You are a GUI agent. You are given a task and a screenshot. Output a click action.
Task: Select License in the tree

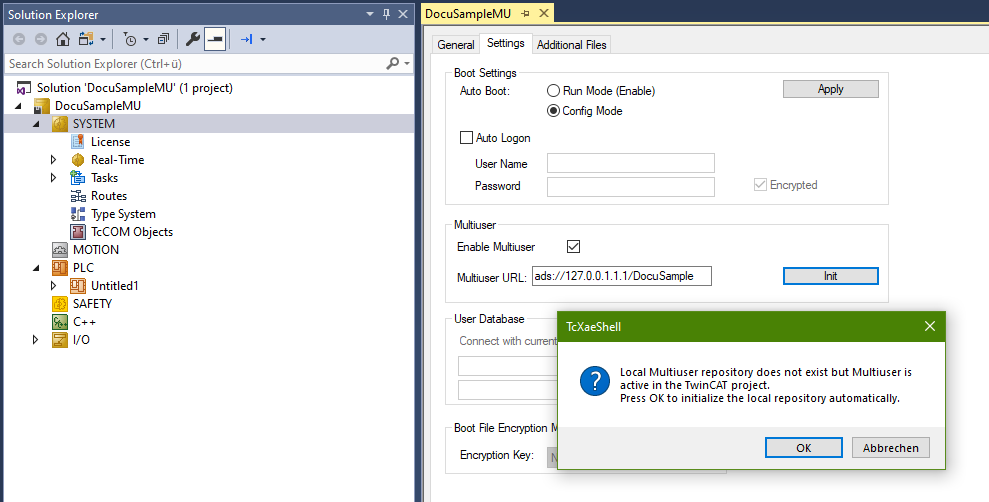pos(110,142)
